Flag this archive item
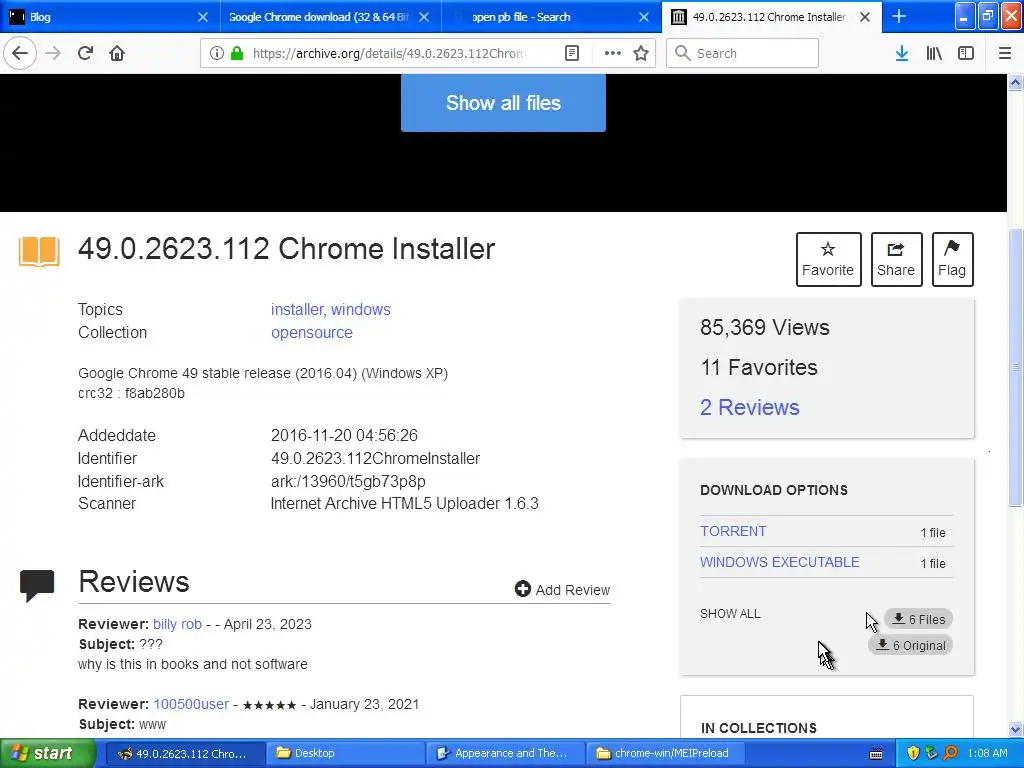Viewport: 1024px width, 768px height. click(952, 259)
